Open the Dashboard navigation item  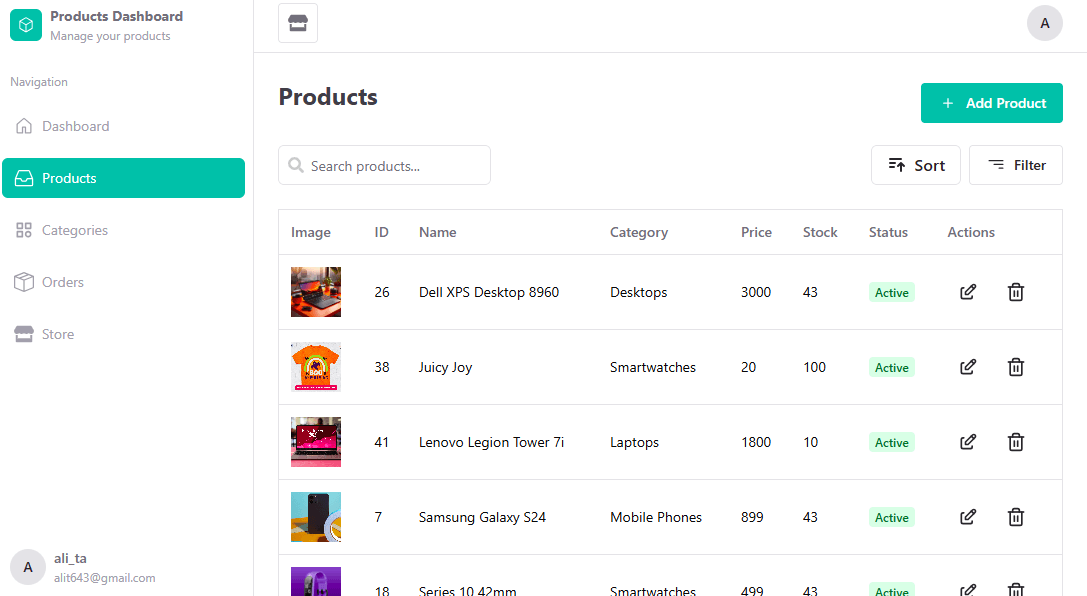(x=123, y=126)
